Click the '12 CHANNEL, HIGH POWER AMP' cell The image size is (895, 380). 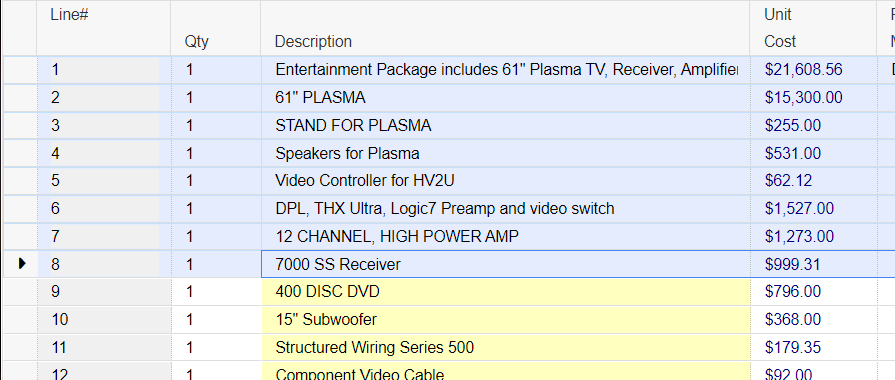(505, 236)
